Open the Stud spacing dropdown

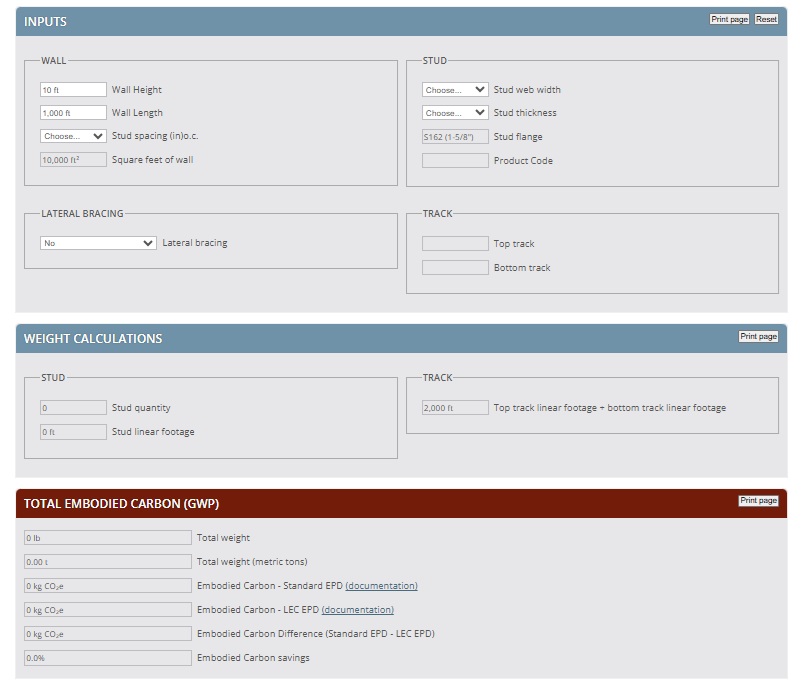point(73,136)
